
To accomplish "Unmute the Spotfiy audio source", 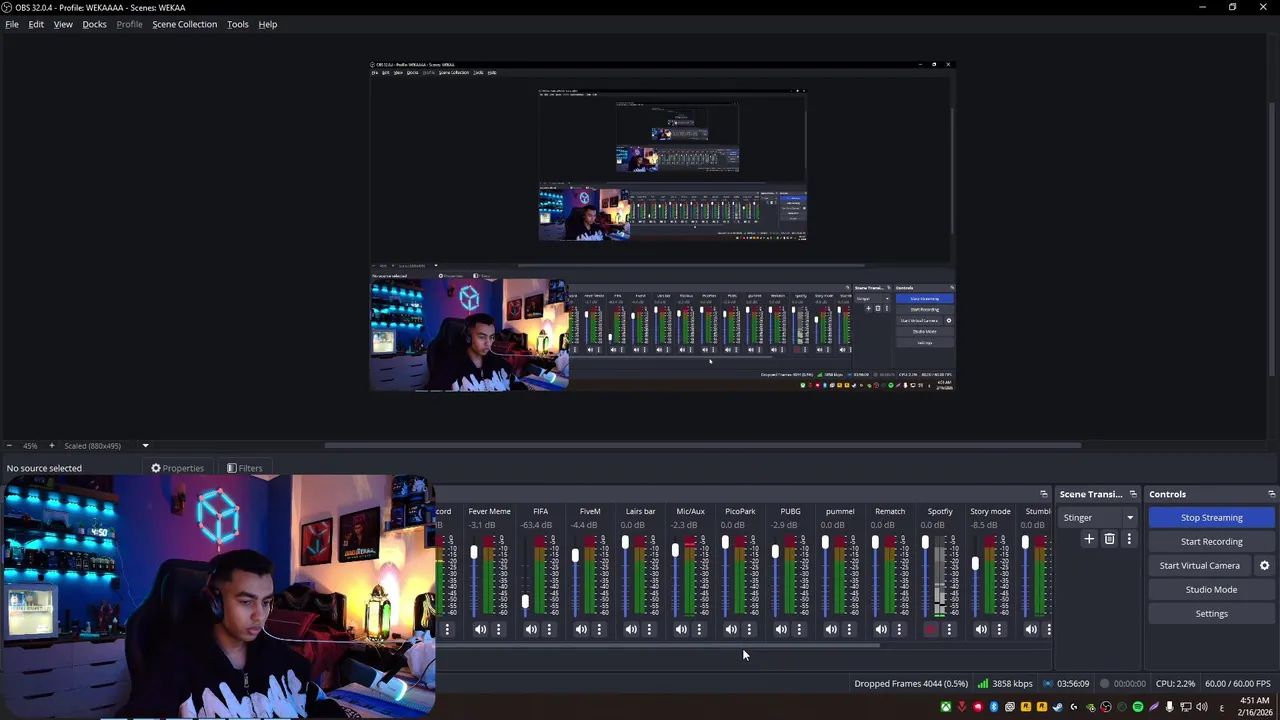I will pos(930,629).
